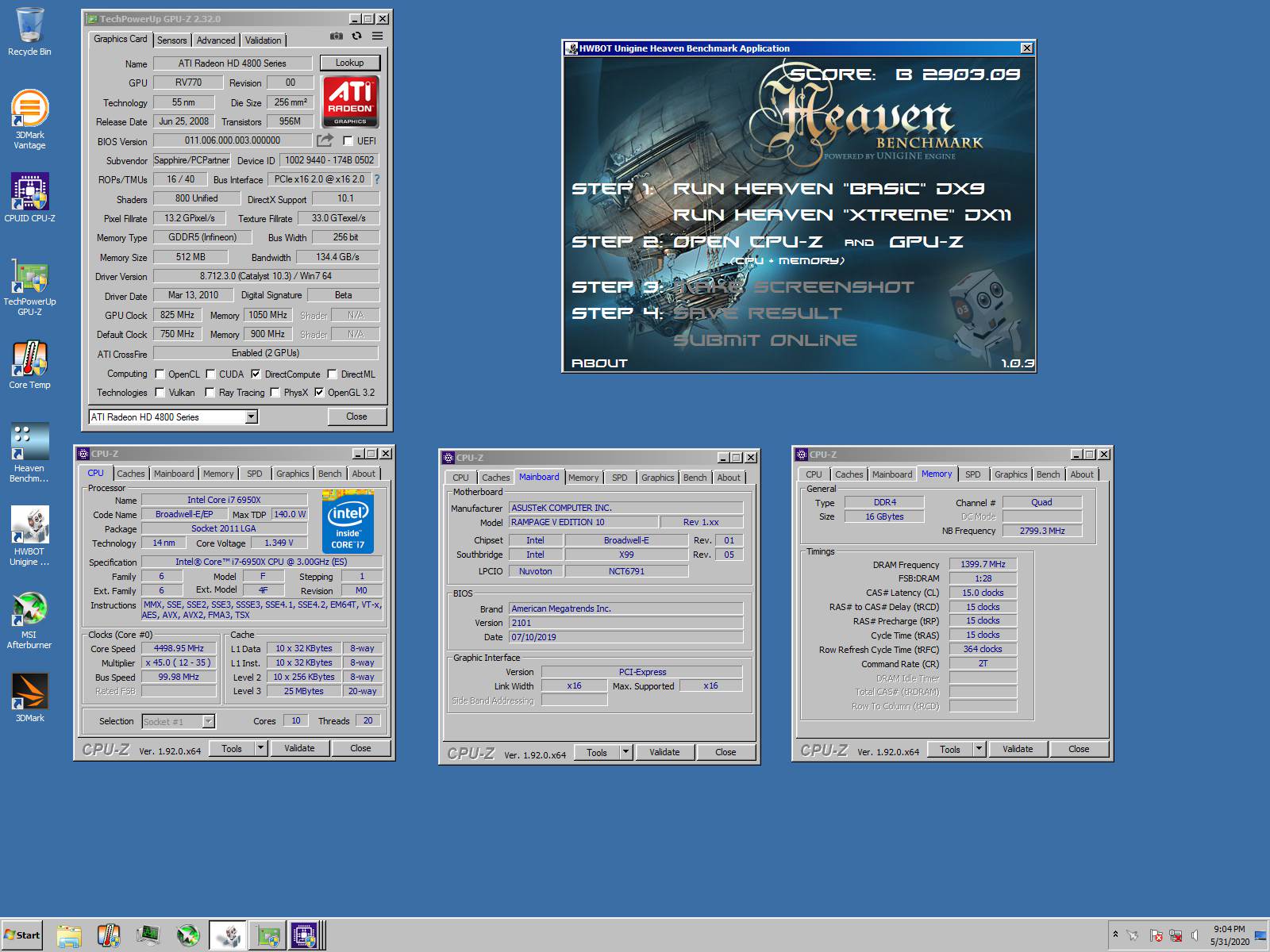Image resolution: width=1270 pixels, height=952 pixels.
Task: Toggle the OpenCL checkbox
Action: click(x=160, y=374)
